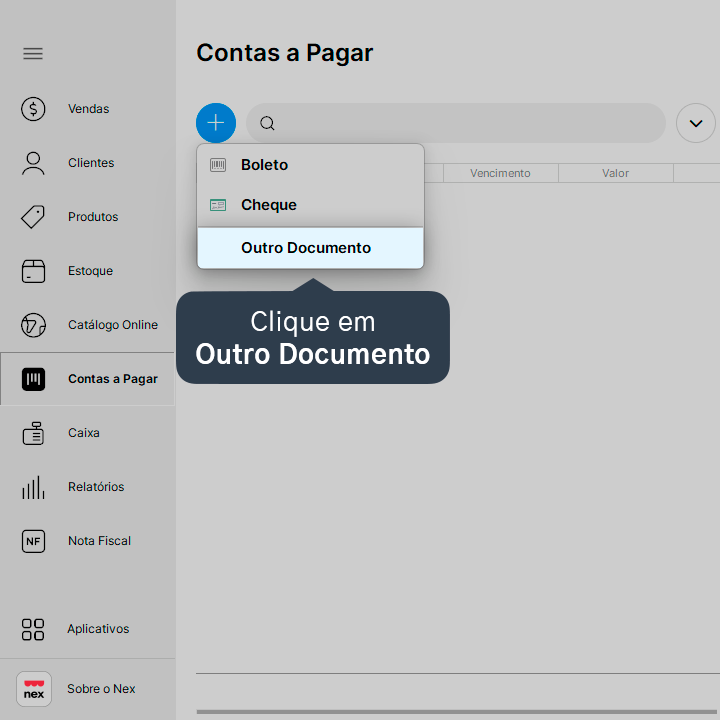
Task: Click the horizontal scrollbar at bottom
Action: pos(458,712)
